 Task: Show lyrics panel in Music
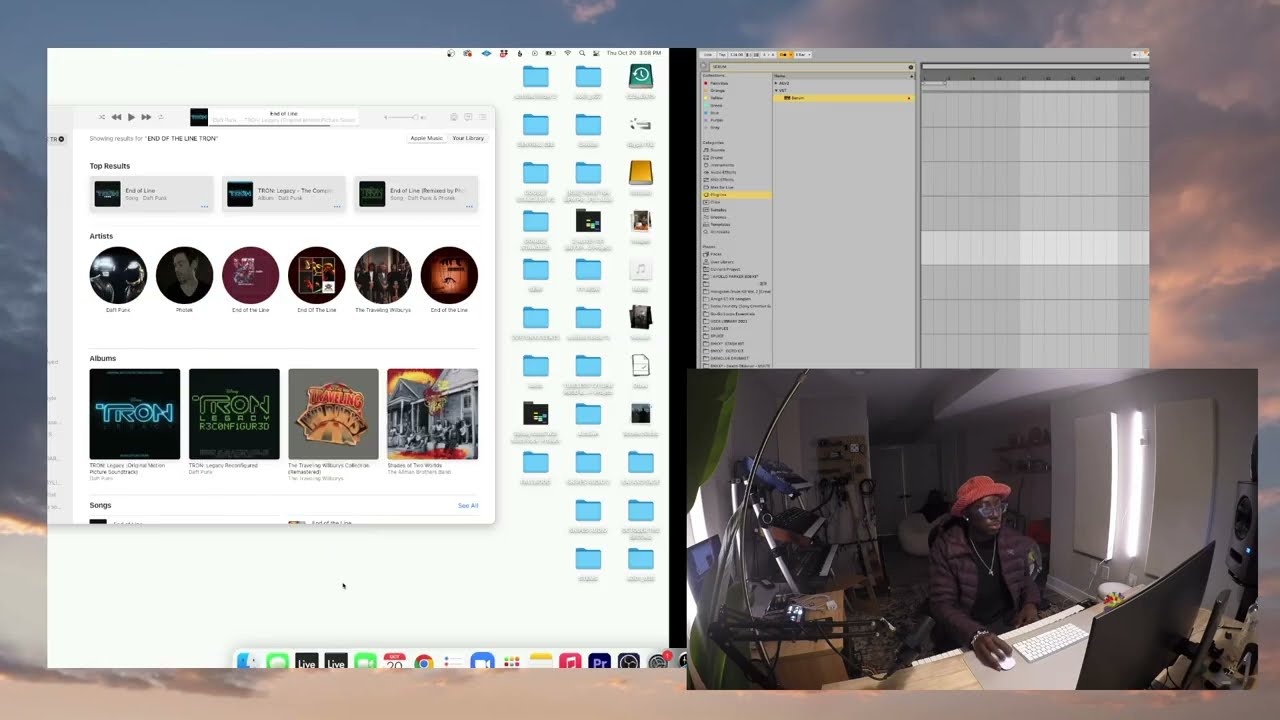tap(468, 117)
